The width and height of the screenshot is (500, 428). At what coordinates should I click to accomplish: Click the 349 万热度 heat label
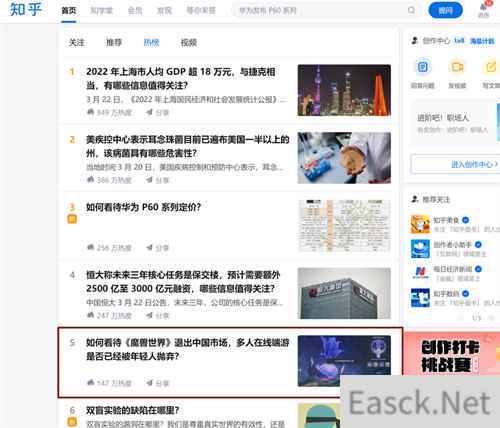point(109,113)
